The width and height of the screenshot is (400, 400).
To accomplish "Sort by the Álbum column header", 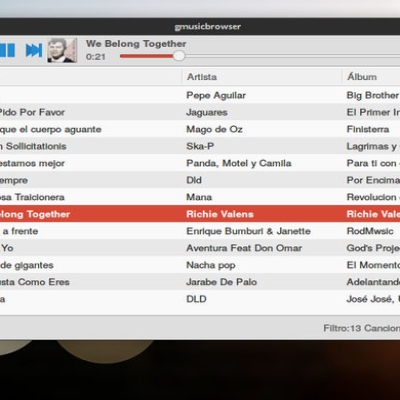I will pyautogui.click(x=362, y=77).
